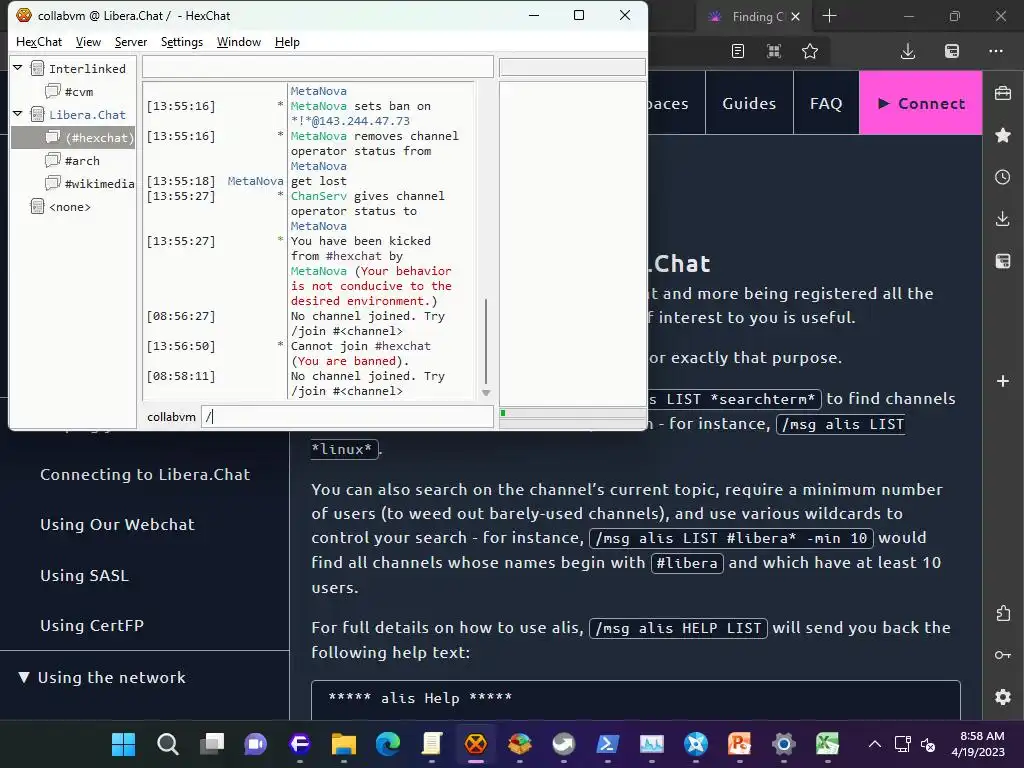Bookmark the page with the star icon
Screen dimensions: 1024x768
coord(810,51)
